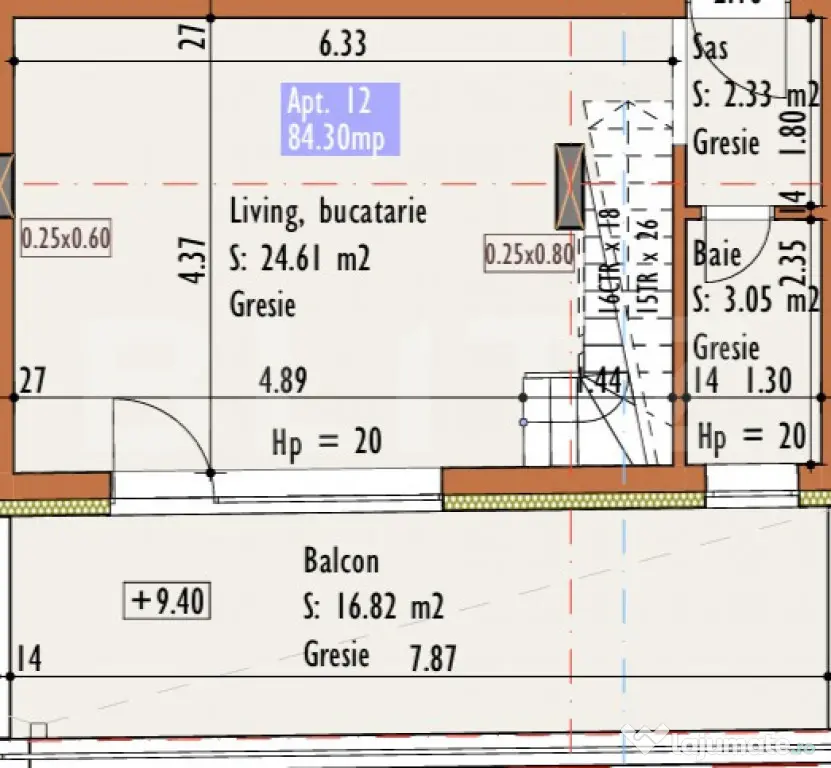Click the 6.33 dimension text
831x768 pixels.
tap(343, 44)
